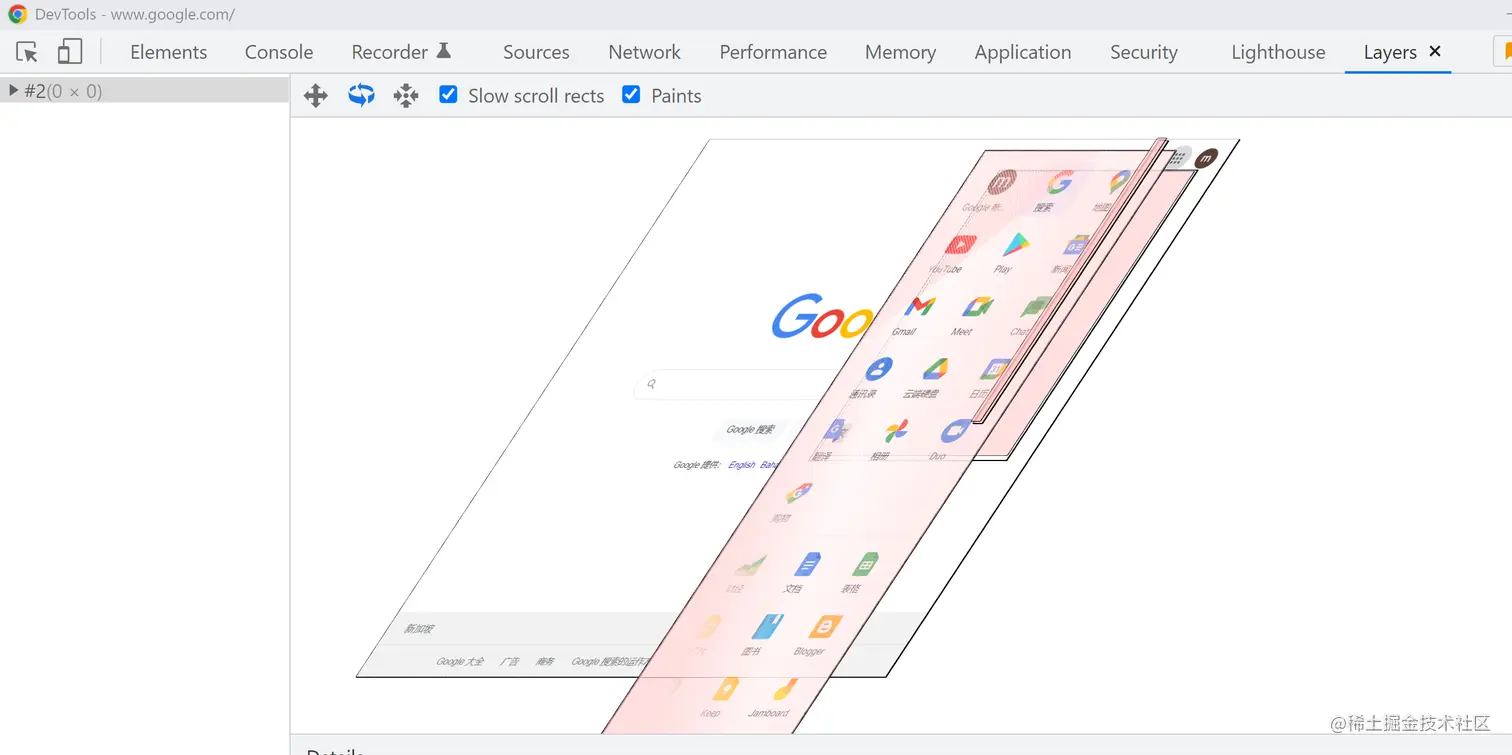Go to the Security tab
The width and height of the screenshot is (1512, 755).
(1144, 52)
